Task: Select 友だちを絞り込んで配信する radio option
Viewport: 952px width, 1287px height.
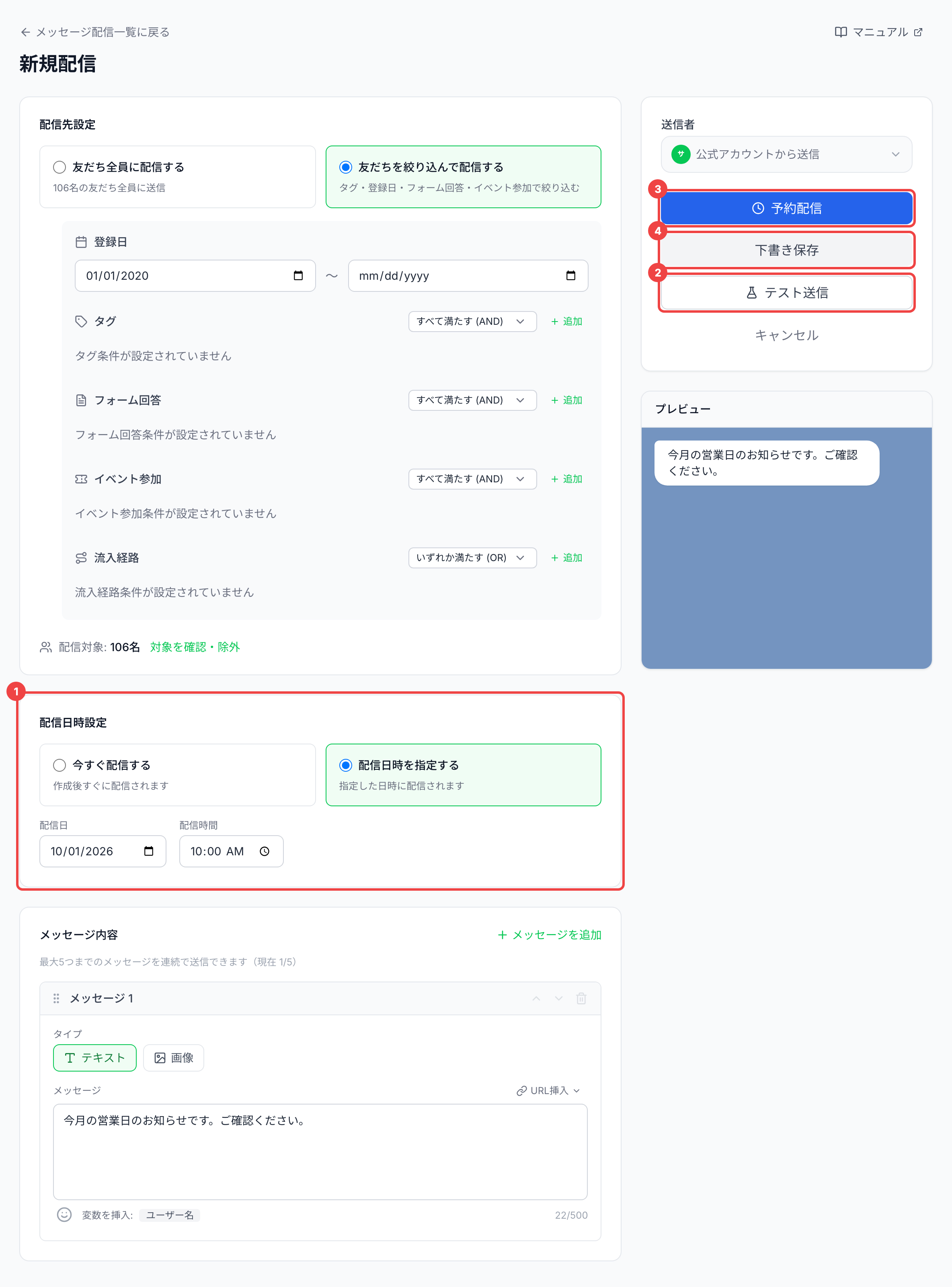Action: pos(346,167)
